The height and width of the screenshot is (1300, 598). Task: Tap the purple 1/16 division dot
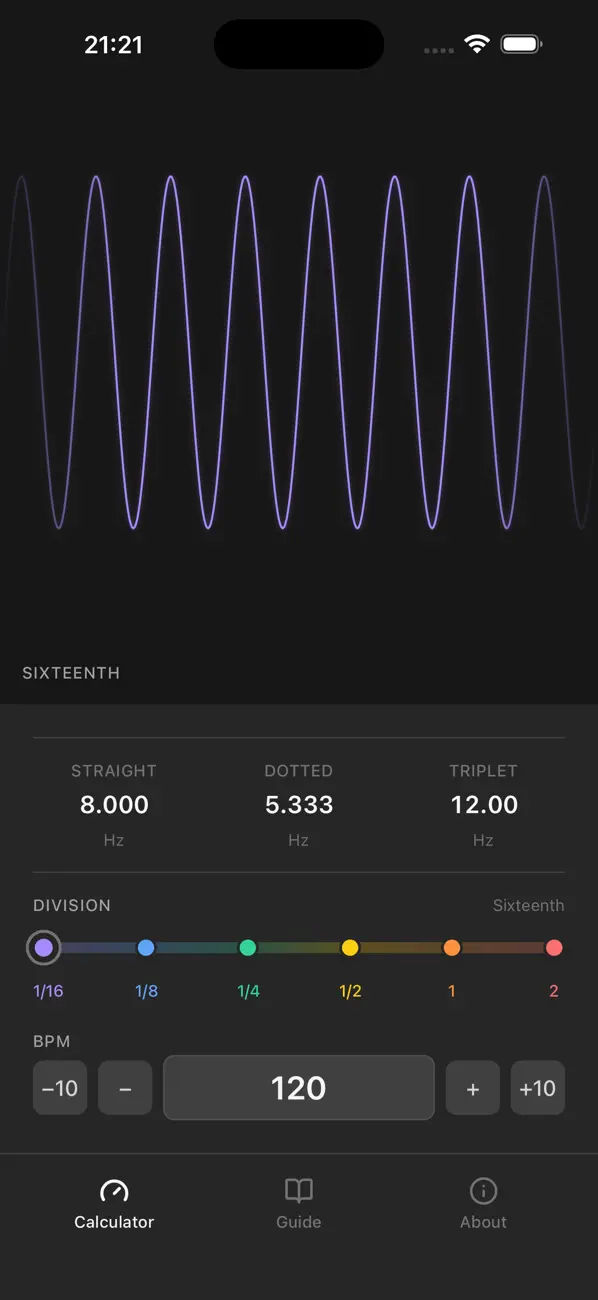point(44,947)
